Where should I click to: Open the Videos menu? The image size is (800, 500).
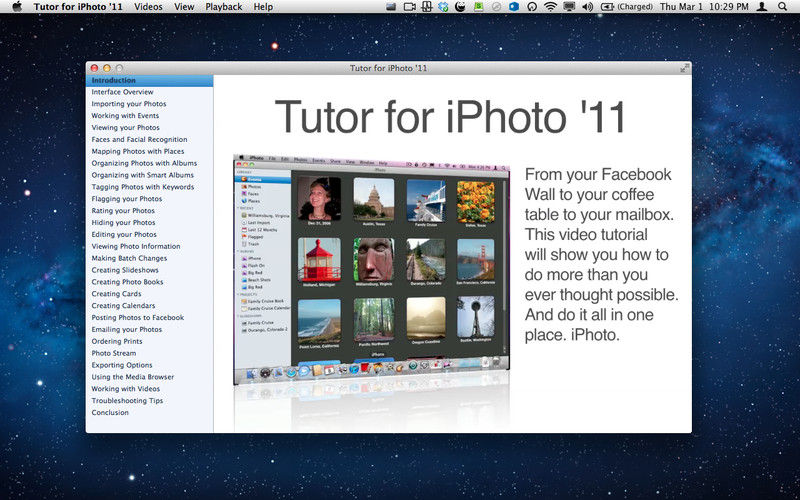(148, 7)
